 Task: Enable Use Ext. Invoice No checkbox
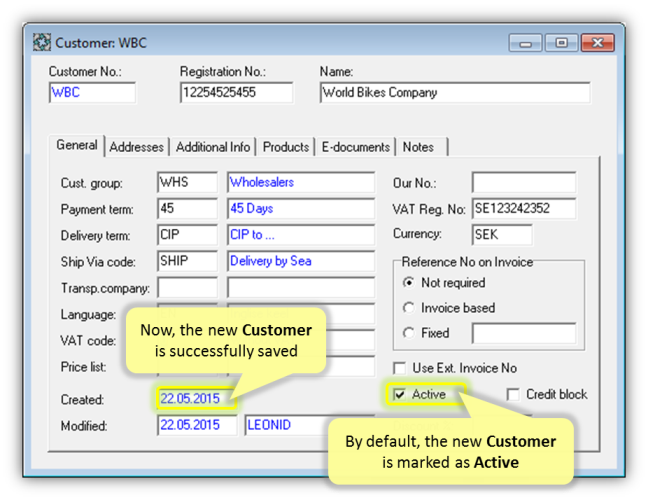(400, 368)
